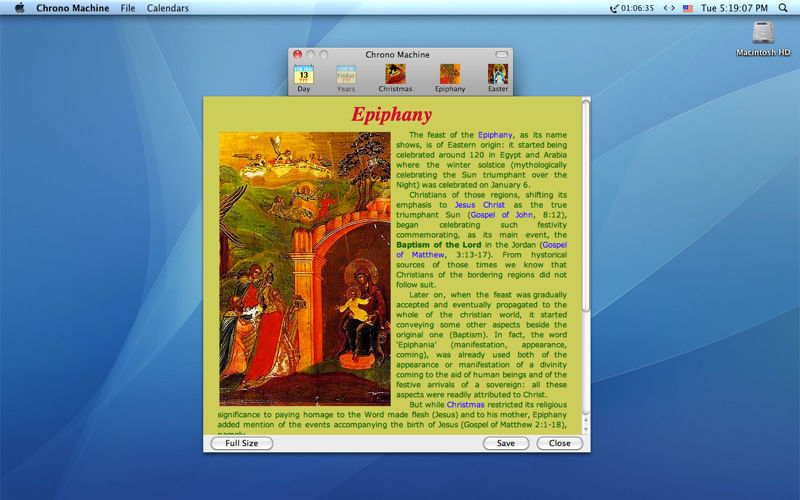
Task: Click the Save button
Action: pos(506,443)
